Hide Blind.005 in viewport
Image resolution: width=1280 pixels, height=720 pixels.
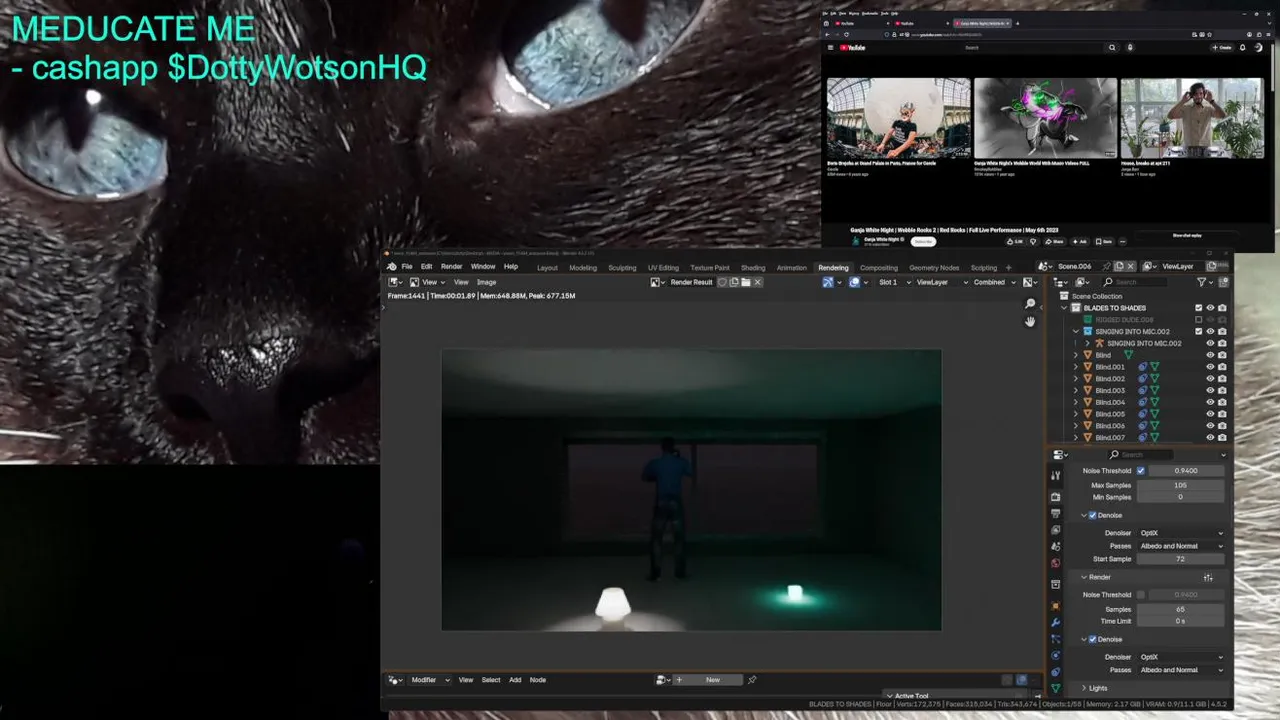[1210, 414]
